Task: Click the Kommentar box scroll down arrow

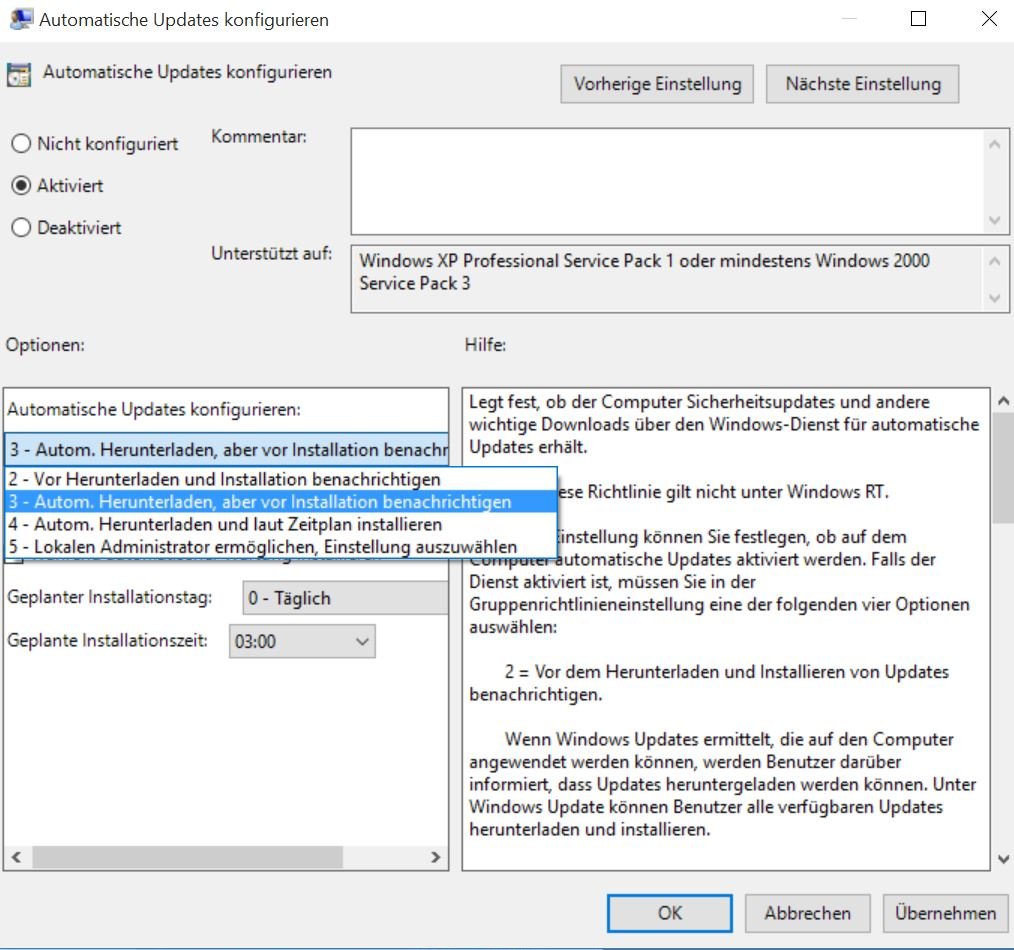Action: 995,220
